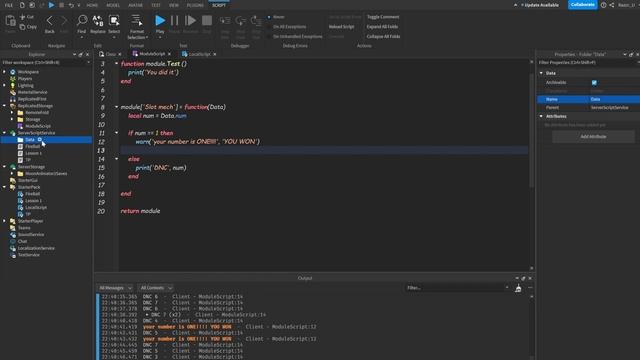Click the Back navigation arrow
Viewport: 640px width, 360px height.
pos(49,21)
